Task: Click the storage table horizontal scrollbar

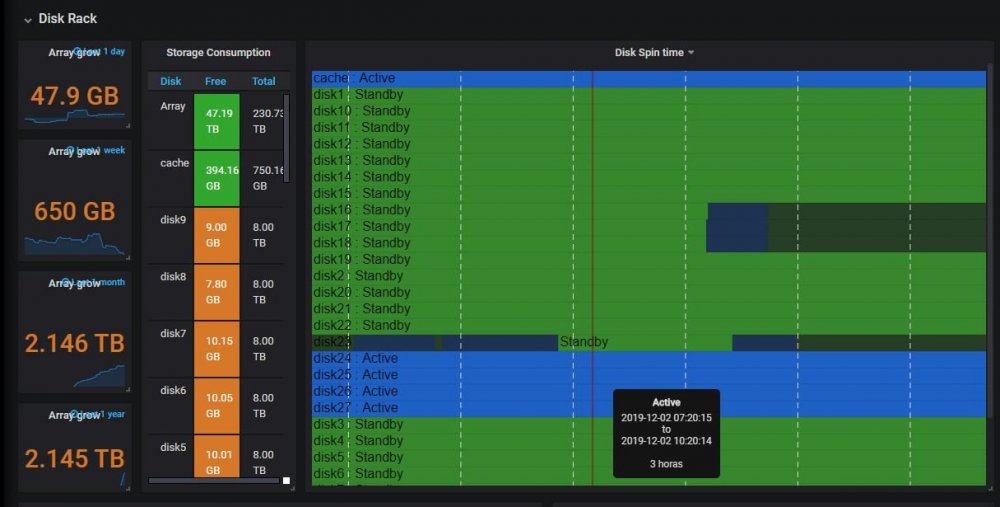Action: click(x=214, y=480)
